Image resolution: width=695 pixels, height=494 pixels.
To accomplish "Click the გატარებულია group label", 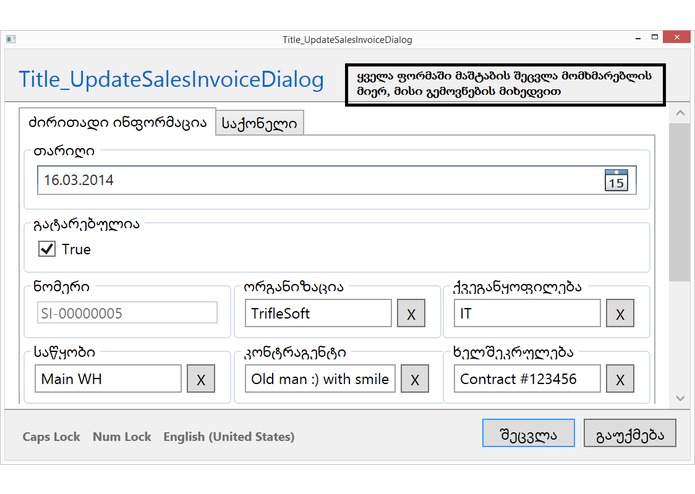I will [x=86, y=224].
